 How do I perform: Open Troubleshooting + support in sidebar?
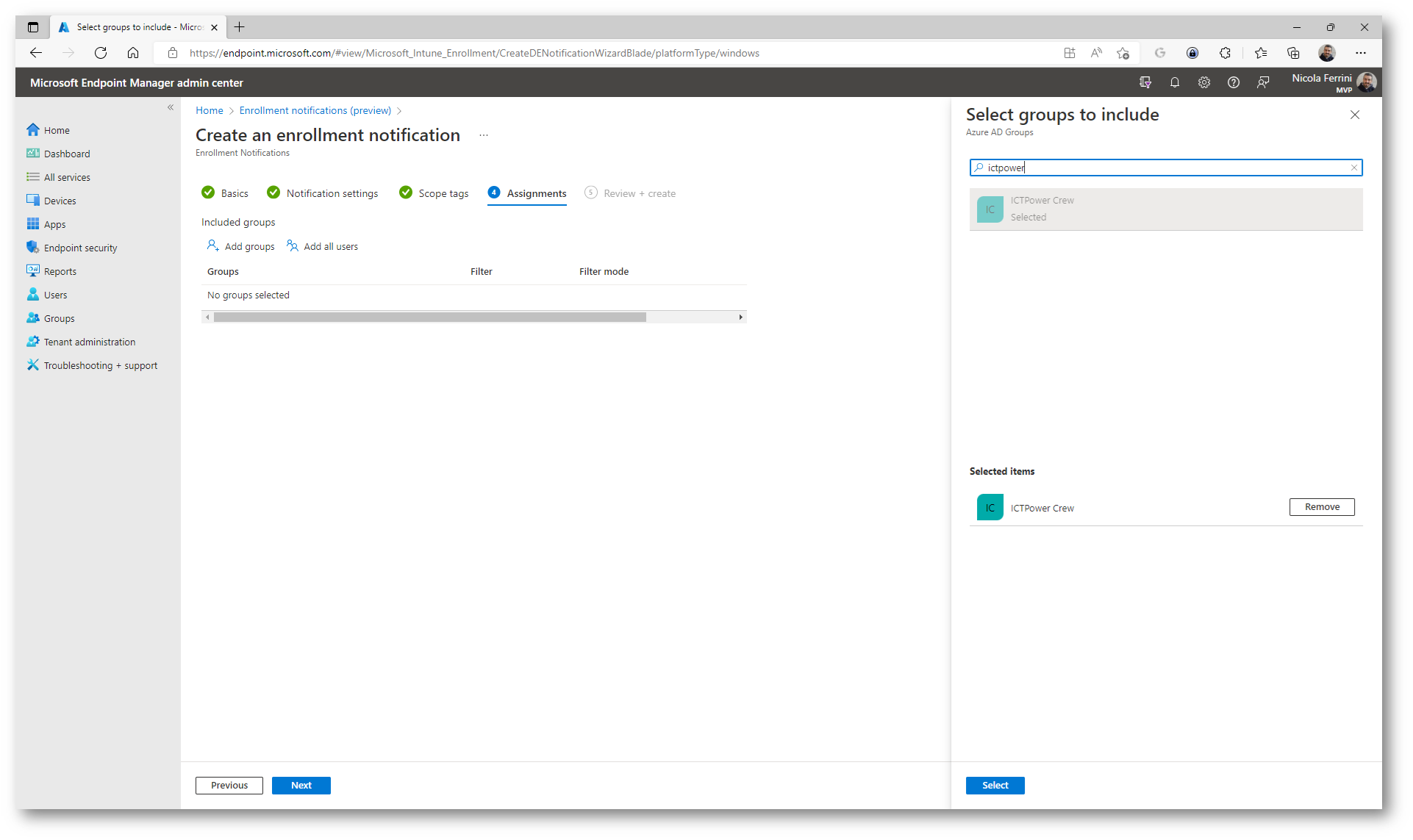100,365
